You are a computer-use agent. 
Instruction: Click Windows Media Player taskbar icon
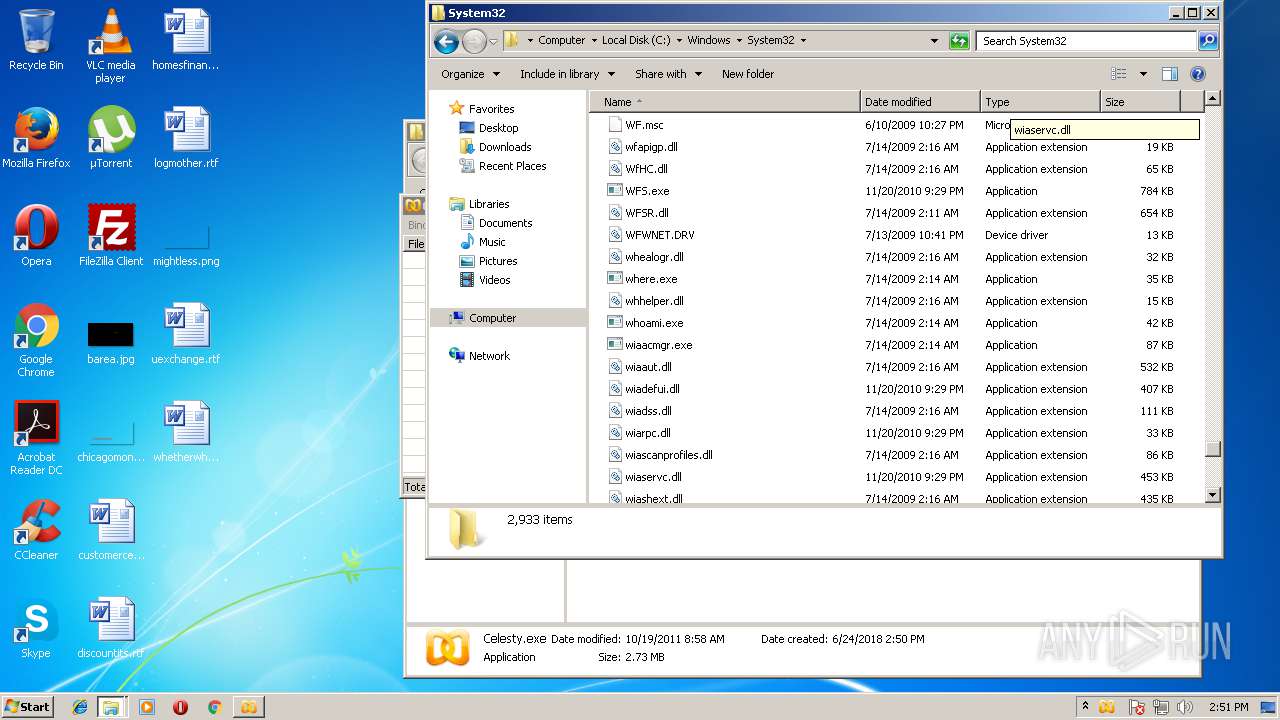point(147,707)
